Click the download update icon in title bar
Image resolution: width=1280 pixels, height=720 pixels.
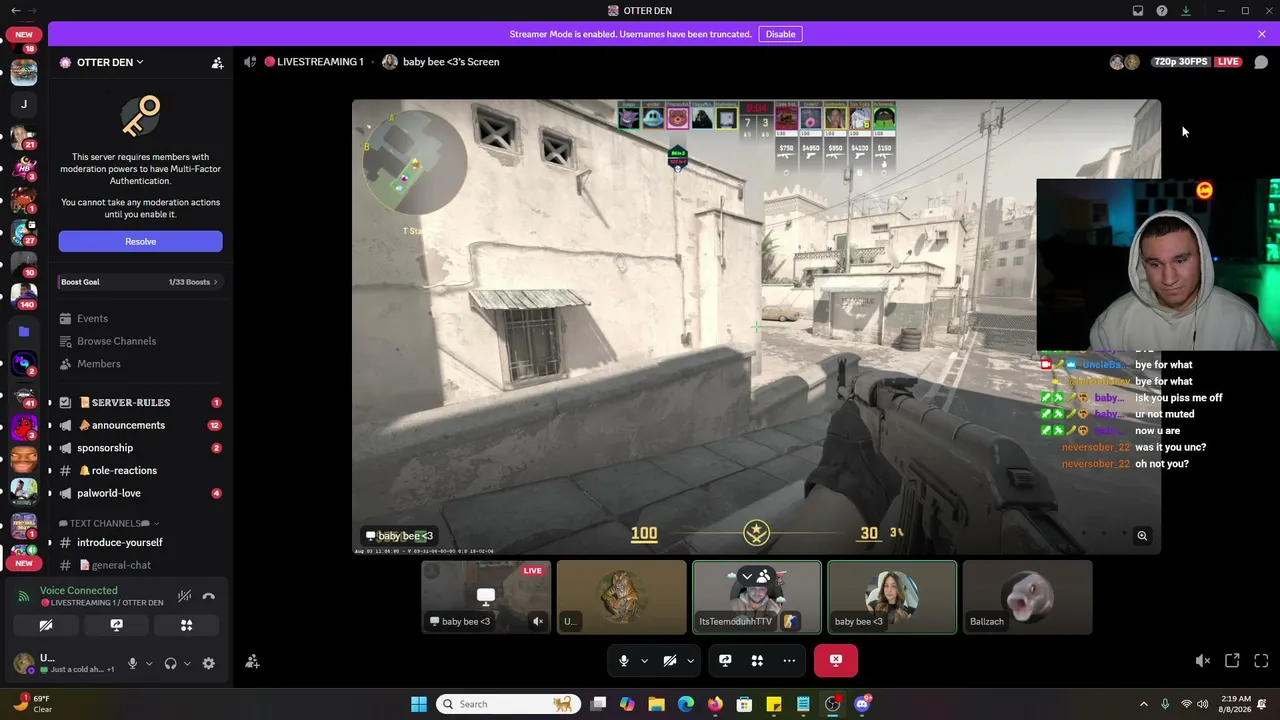[1186, 11]
